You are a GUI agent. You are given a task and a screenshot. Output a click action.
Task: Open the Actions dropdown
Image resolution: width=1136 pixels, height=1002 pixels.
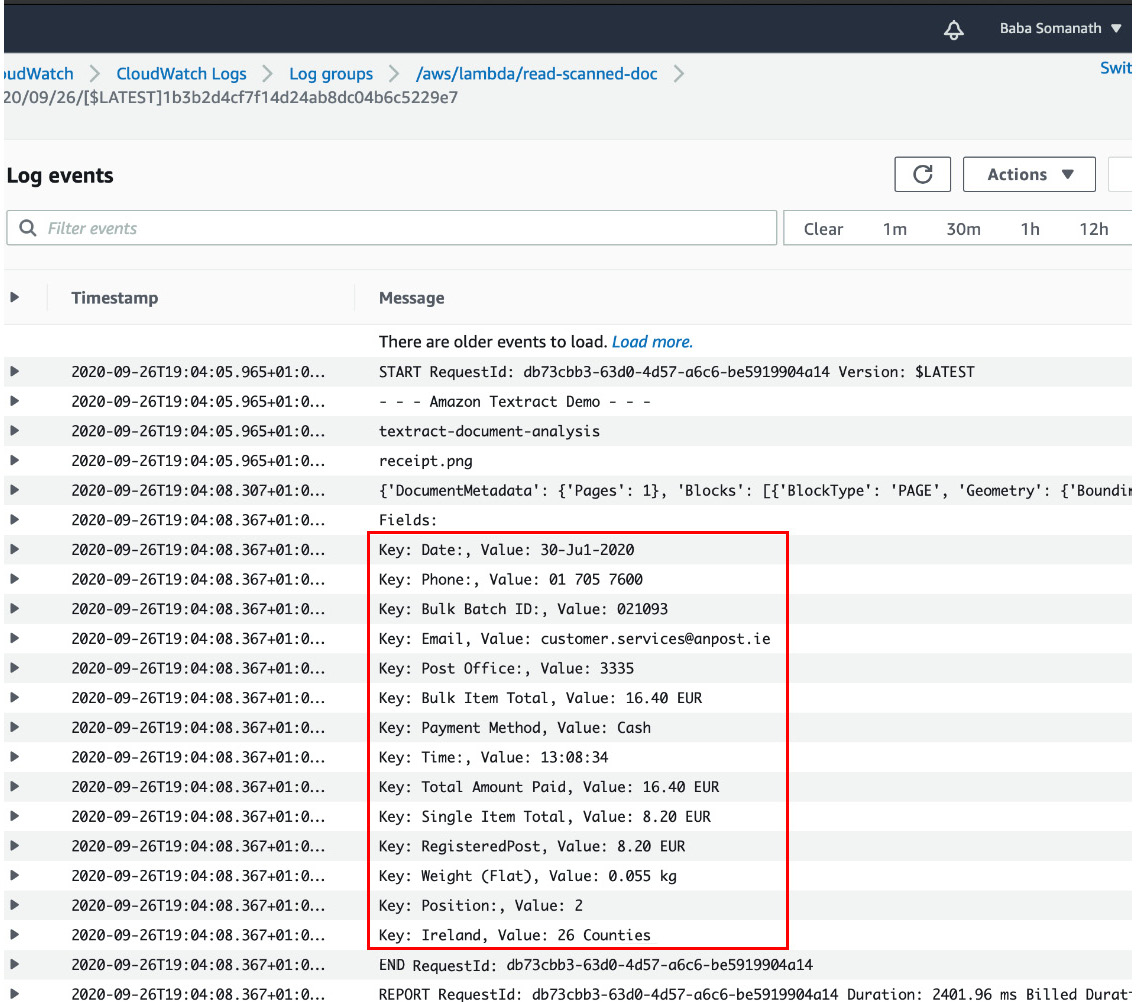[x=1029, y=175]
